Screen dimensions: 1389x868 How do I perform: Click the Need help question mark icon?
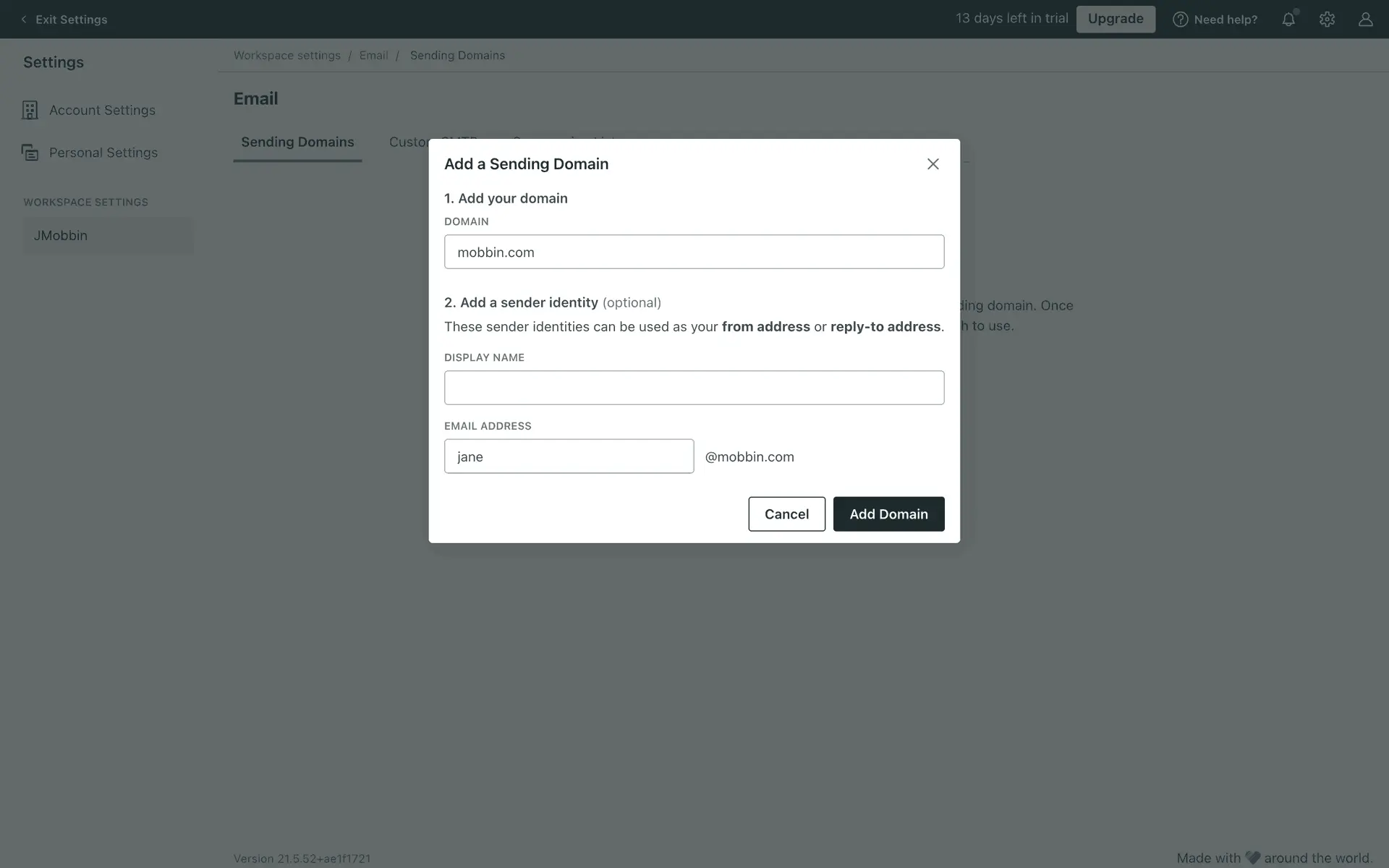[1180, 20]
